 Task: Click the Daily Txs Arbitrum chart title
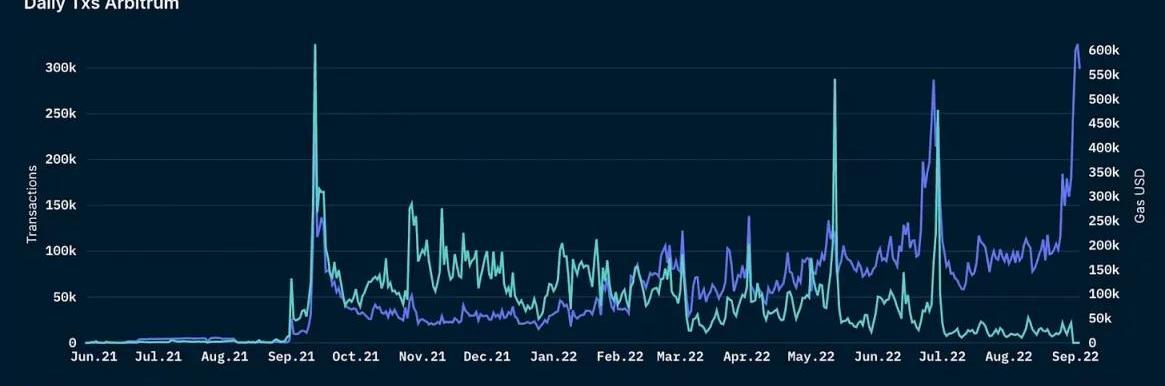coord(103,4)
